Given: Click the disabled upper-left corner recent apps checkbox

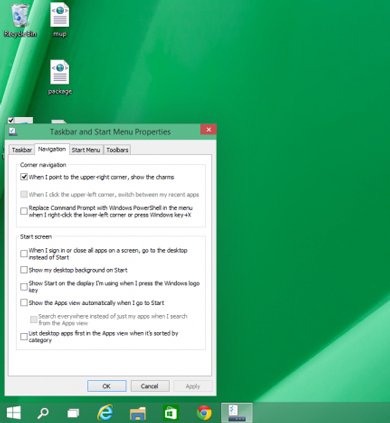Looking at the screenshot, I should [x=24, y=194].
